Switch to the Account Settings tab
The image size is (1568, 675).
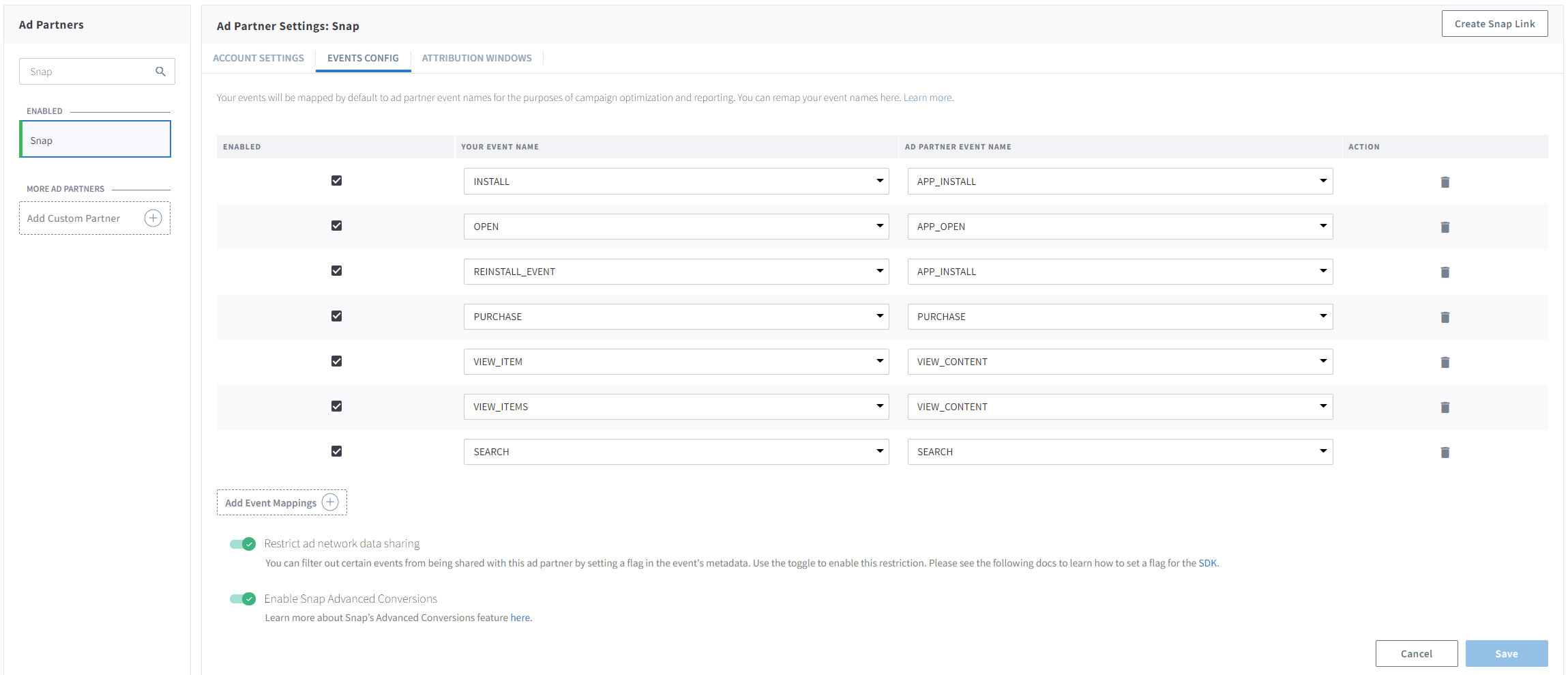258,58
